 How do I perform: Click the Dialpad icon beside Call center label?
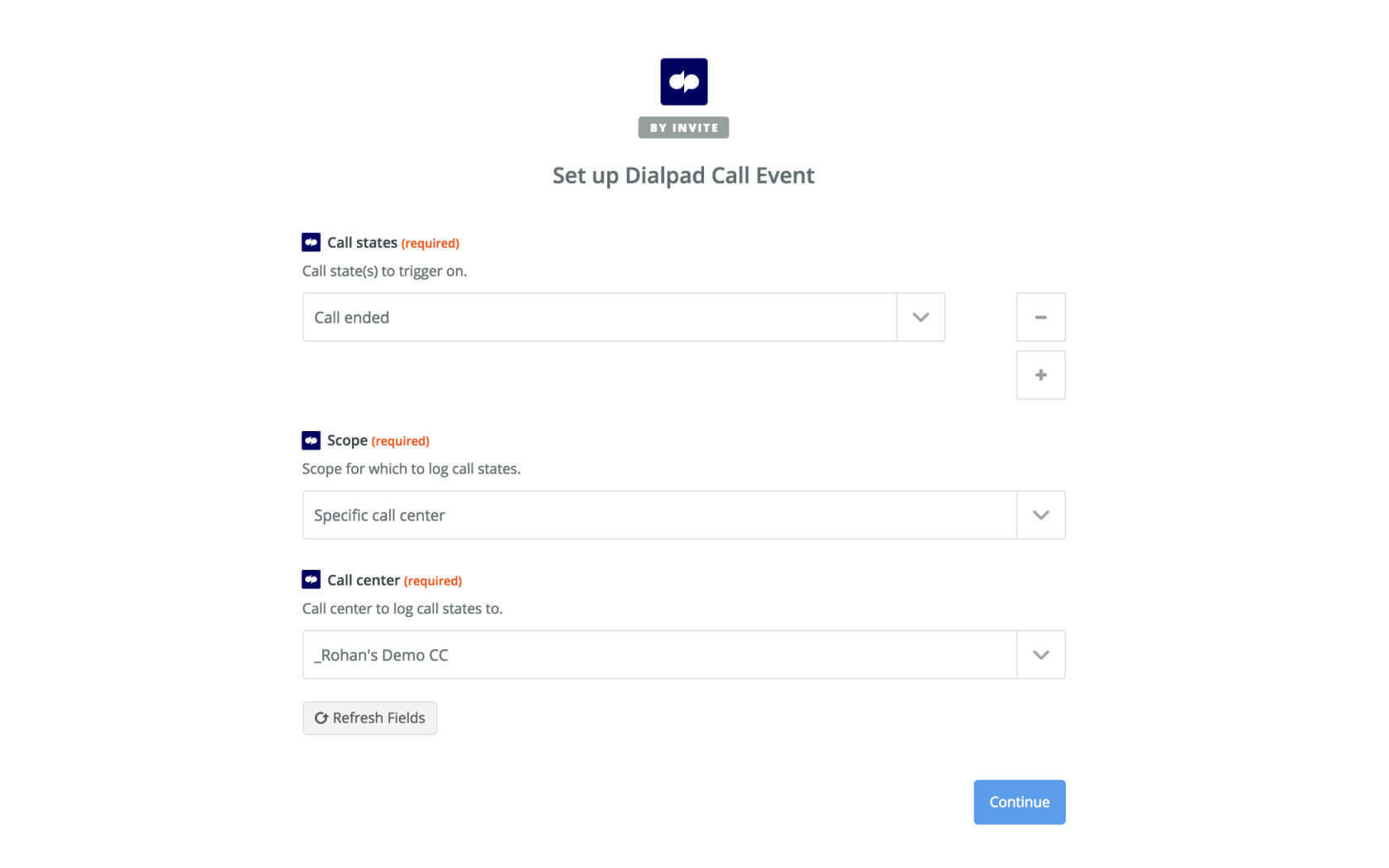(x=311, y=580)
